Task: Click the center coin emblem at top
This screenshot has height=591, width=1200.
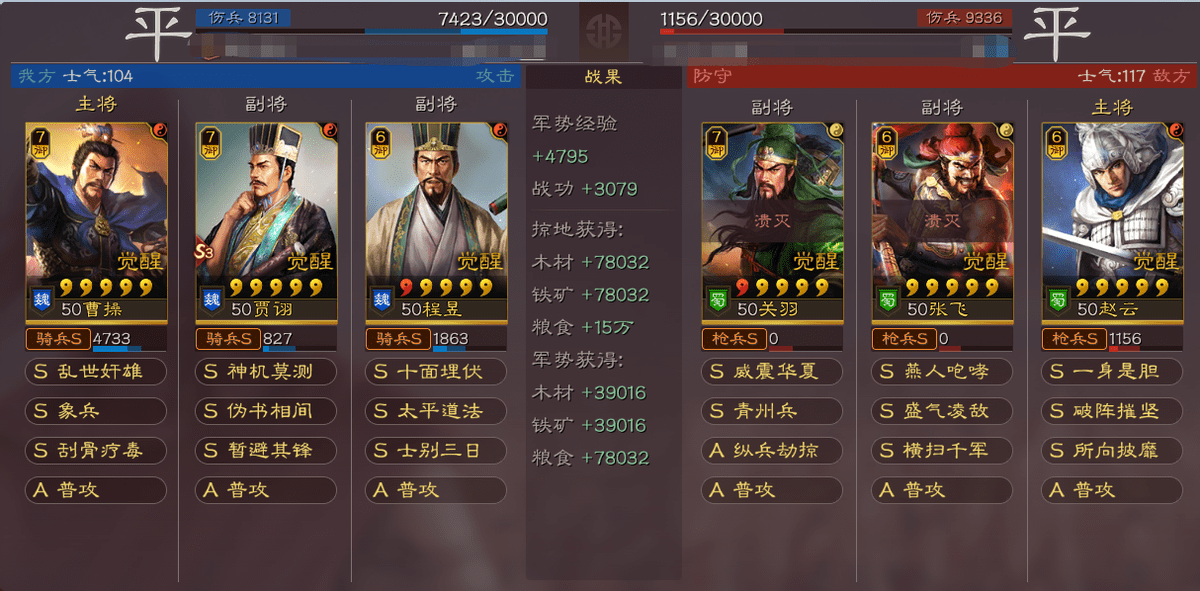Action: click(x=604, y=26)
